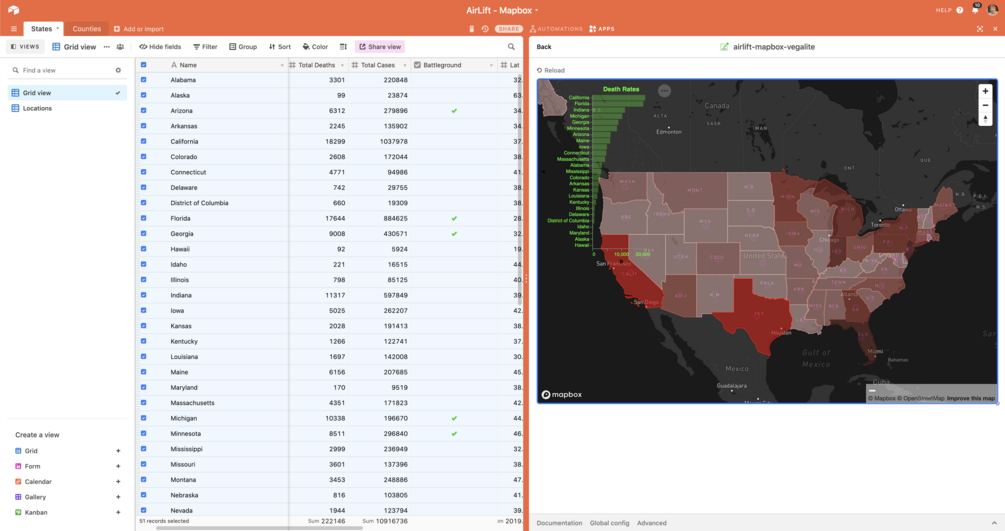The height and width of the screenshot is (531, 1005).
Task: Click the Mapbox logo
Action: pyautogui.click(x=561, y=394)
